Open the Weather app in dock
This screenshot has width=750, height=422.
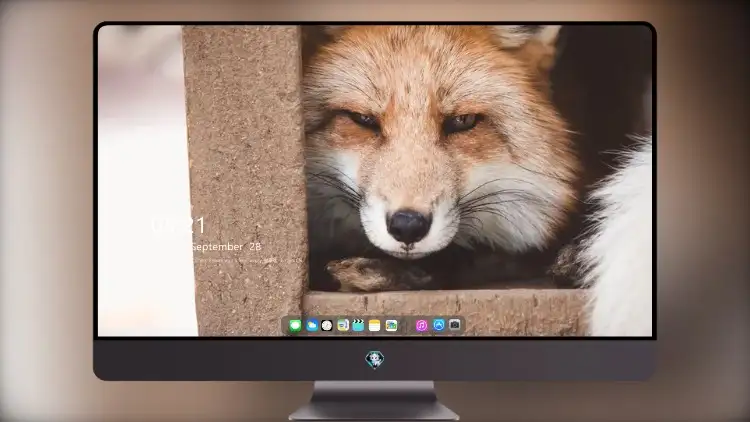click(311, 326)
